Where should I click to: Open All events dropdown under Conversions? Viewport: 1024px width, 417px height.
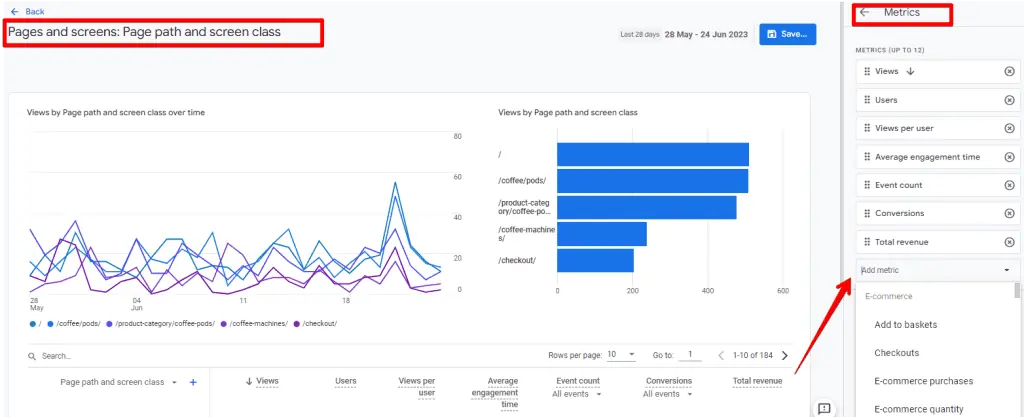point(667,394)
